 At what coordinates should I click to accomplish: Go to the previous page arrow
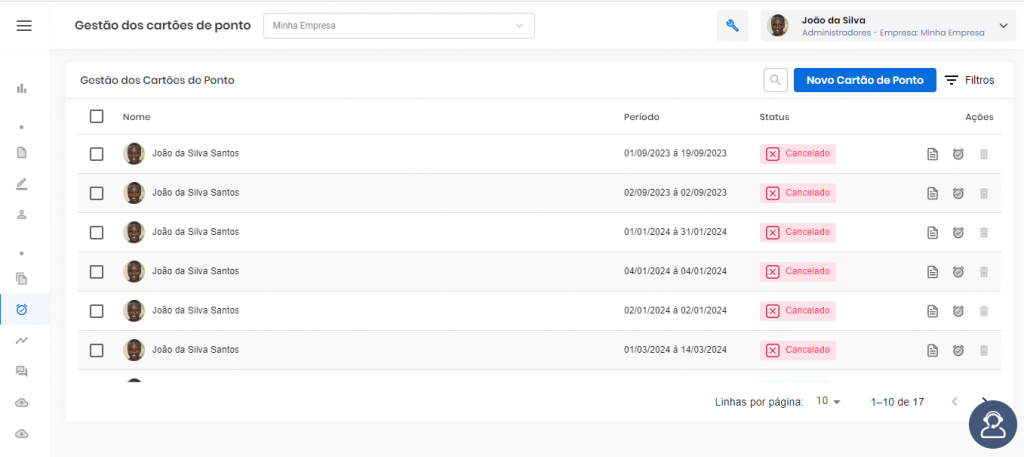coord(955,402)
